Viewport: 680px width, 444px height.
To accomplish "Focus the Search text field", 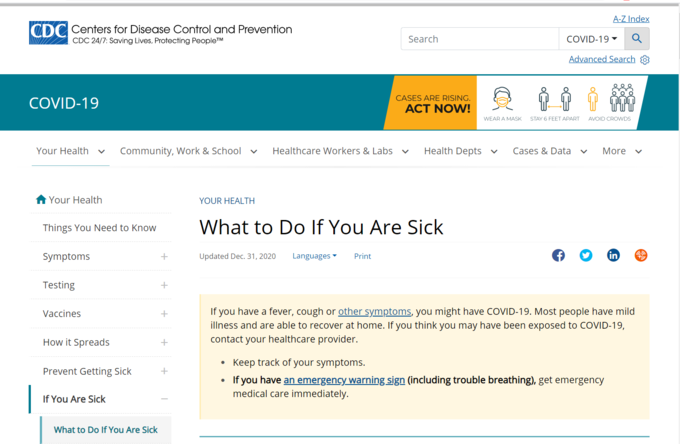I will [480, 39].
